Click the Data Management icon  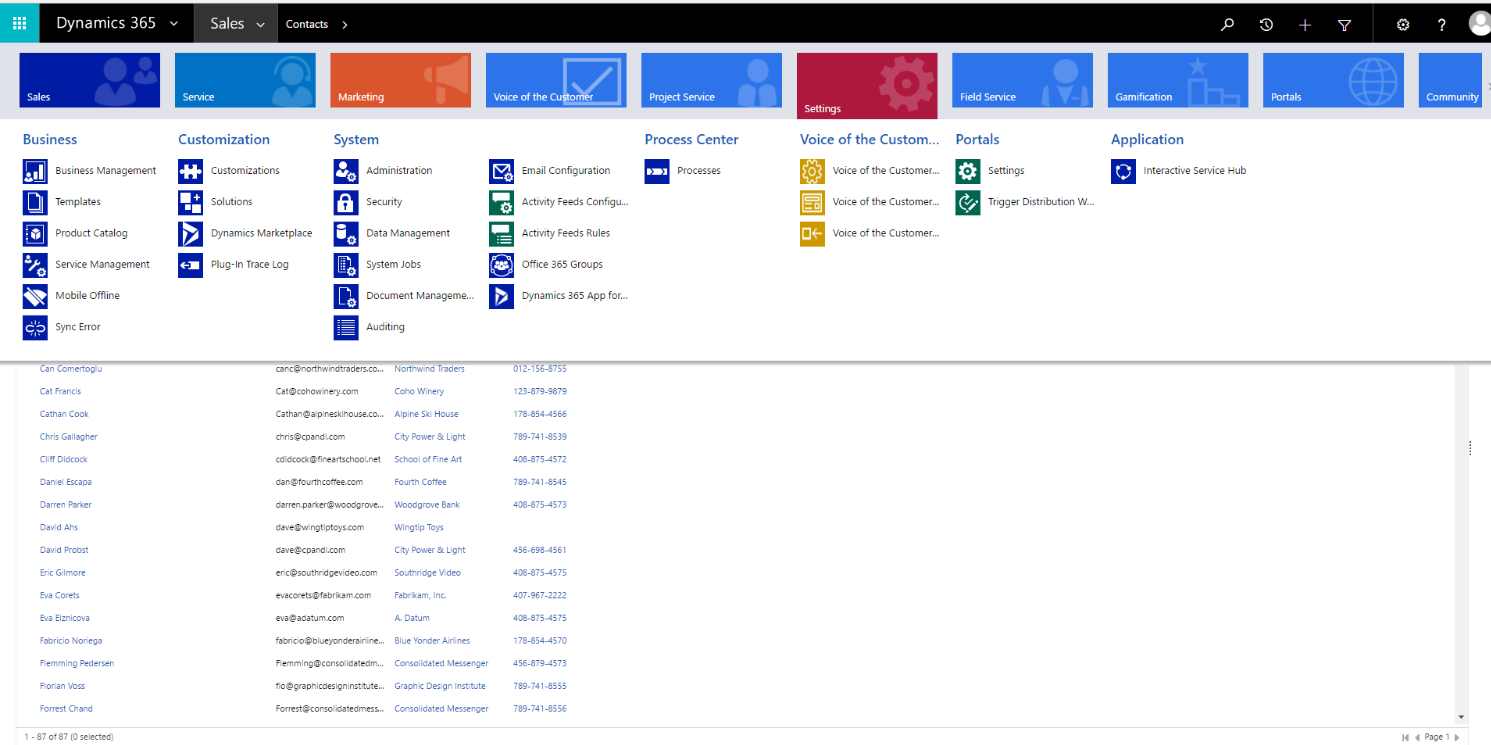pos(346,233)
